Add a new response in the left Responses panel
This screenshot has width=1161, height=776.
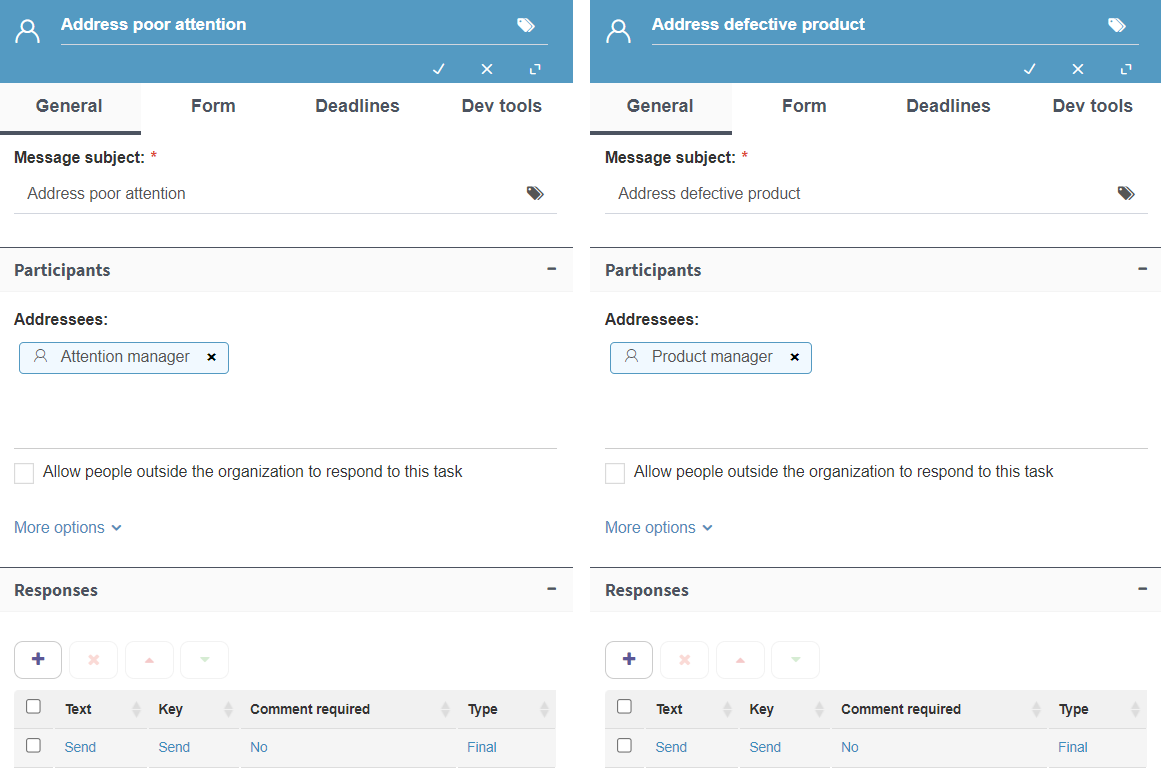click(x=38, y=659)
